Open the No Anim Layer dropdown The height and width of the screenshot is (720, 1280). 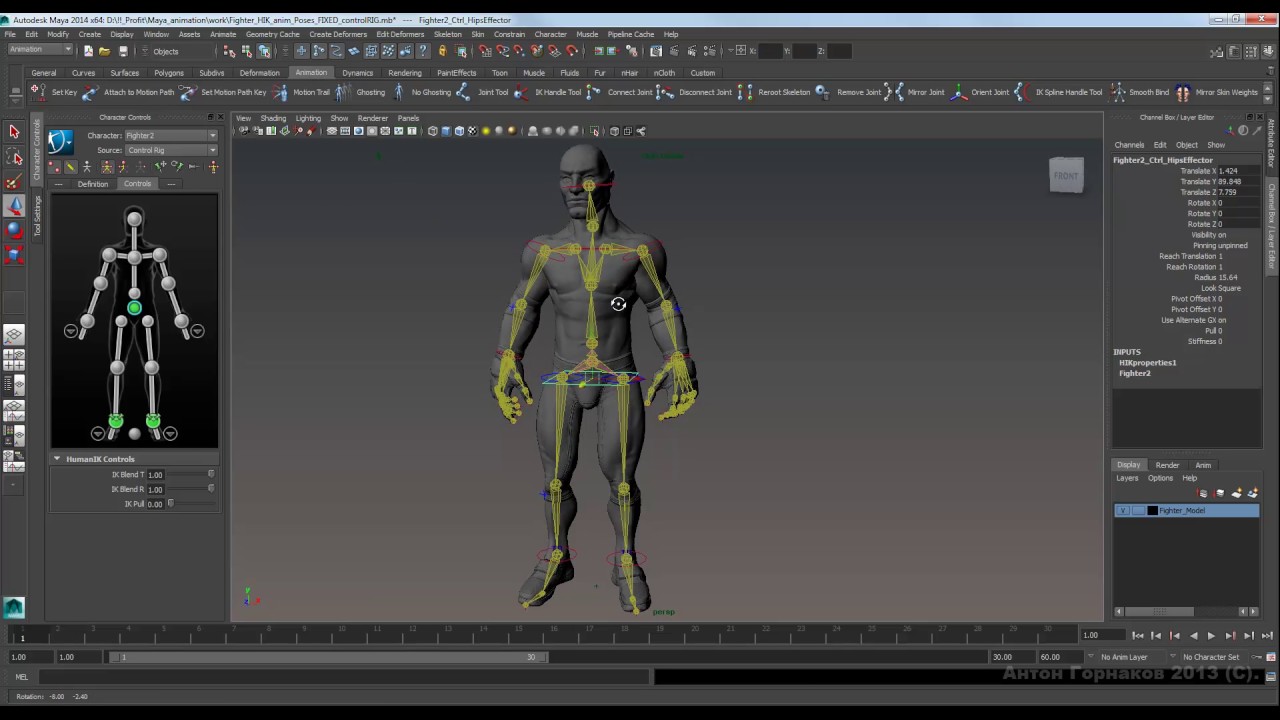[1128, 657]
